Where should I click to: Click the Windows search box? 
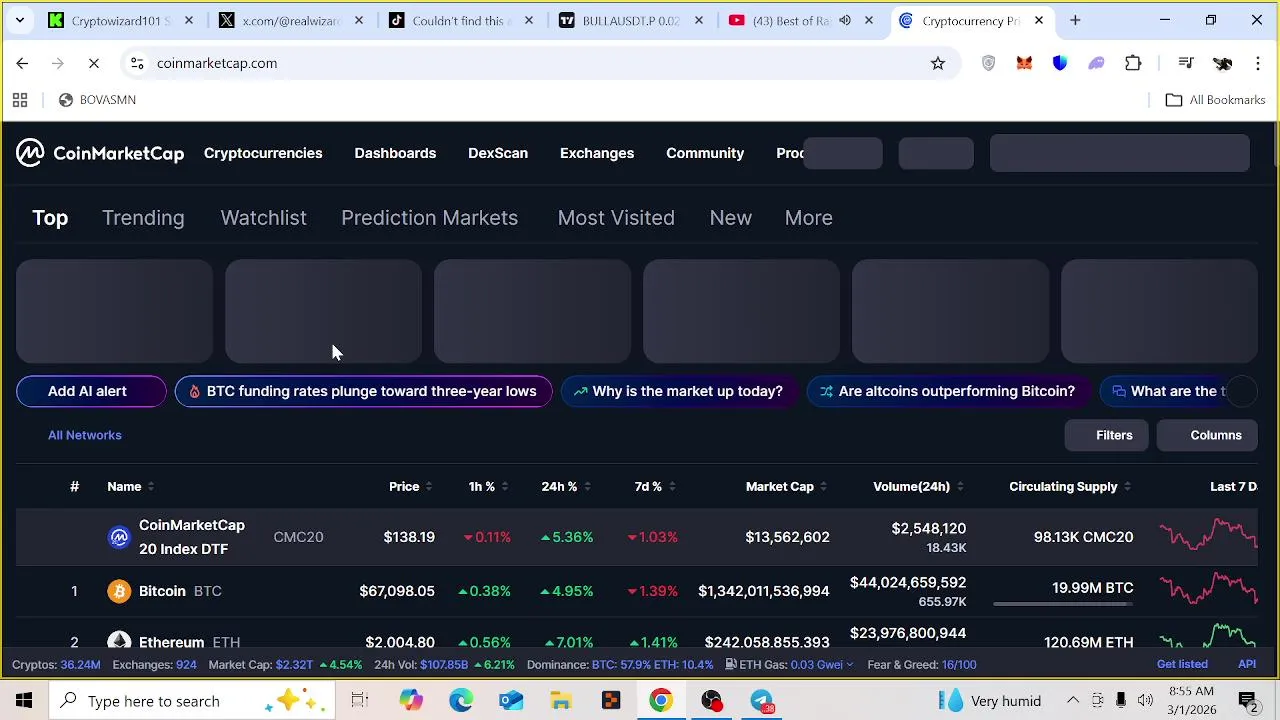(x=190, y=701)
